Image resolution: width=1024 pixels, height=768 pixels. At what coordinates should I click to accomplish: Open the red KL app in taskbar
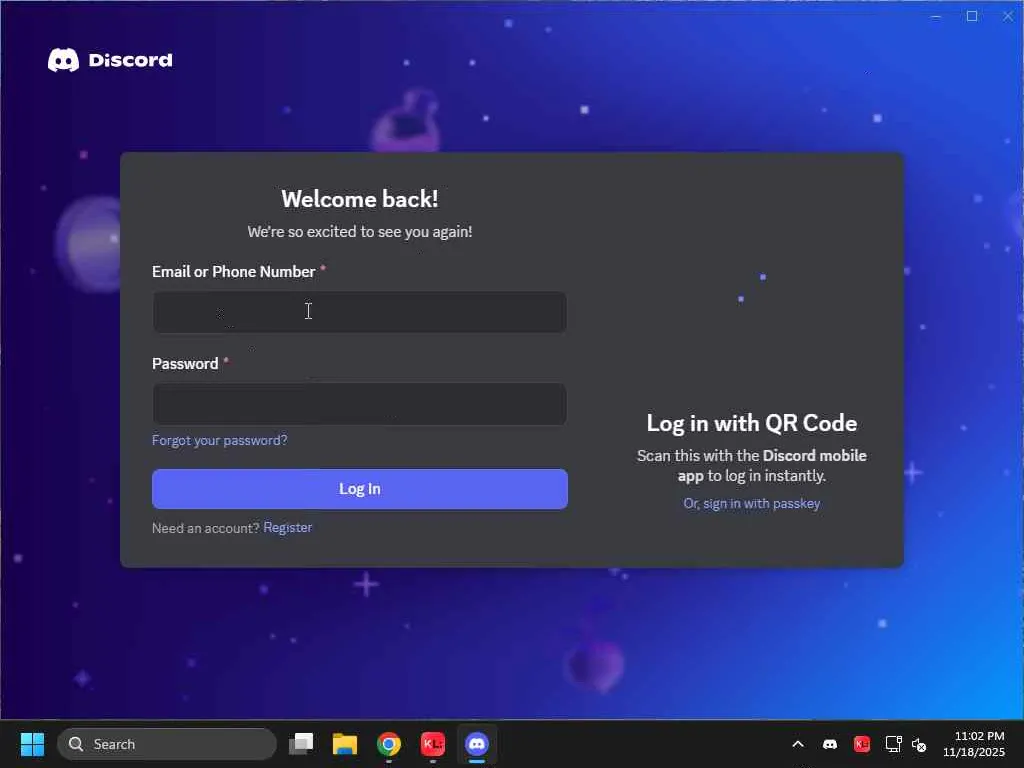[x=432, y=744]
